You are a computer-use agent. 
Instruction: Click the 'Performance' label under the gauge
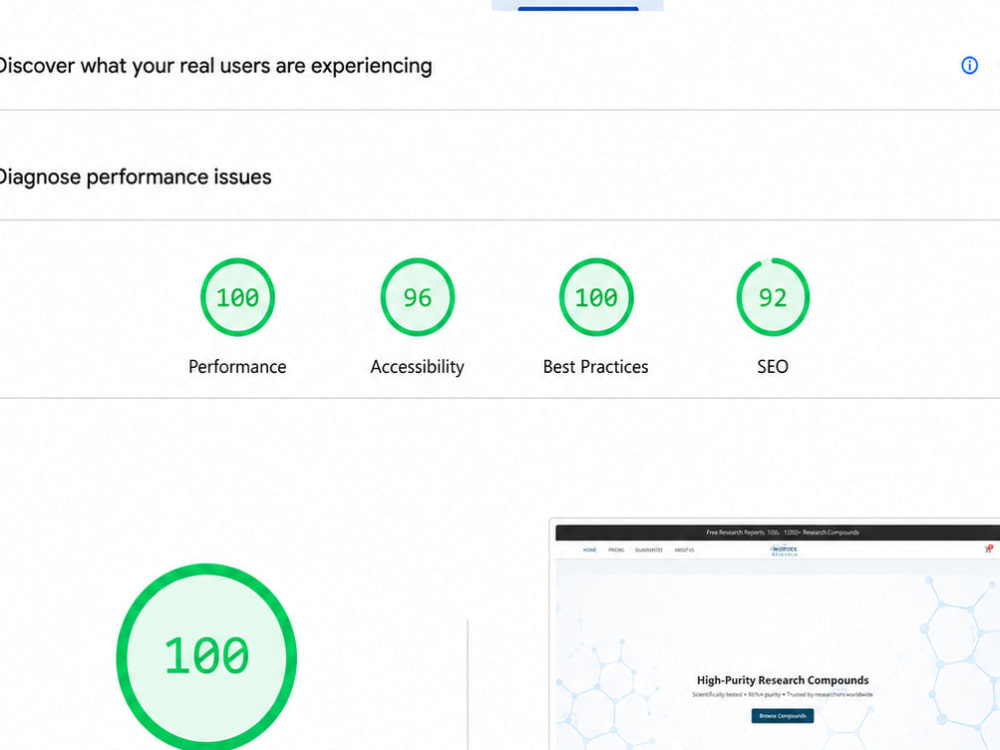[x=237, y=367]
